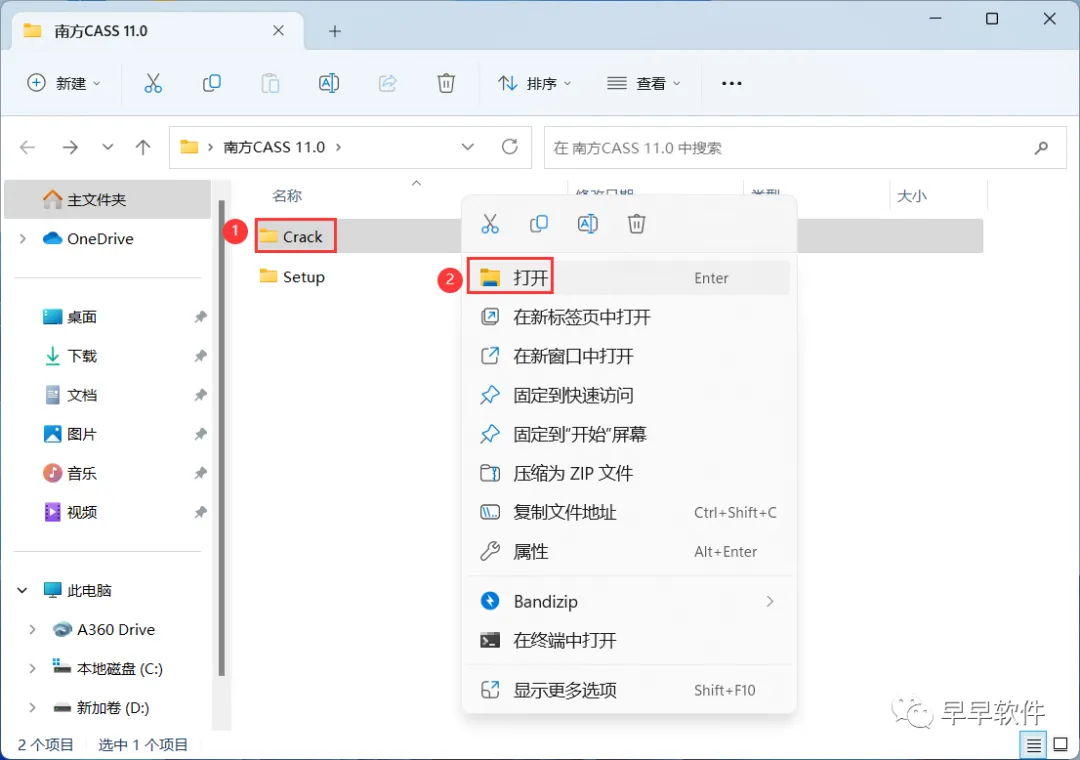Go up one folder level
The height and width of the screenshot is (760, 1080).
(143, 147)
